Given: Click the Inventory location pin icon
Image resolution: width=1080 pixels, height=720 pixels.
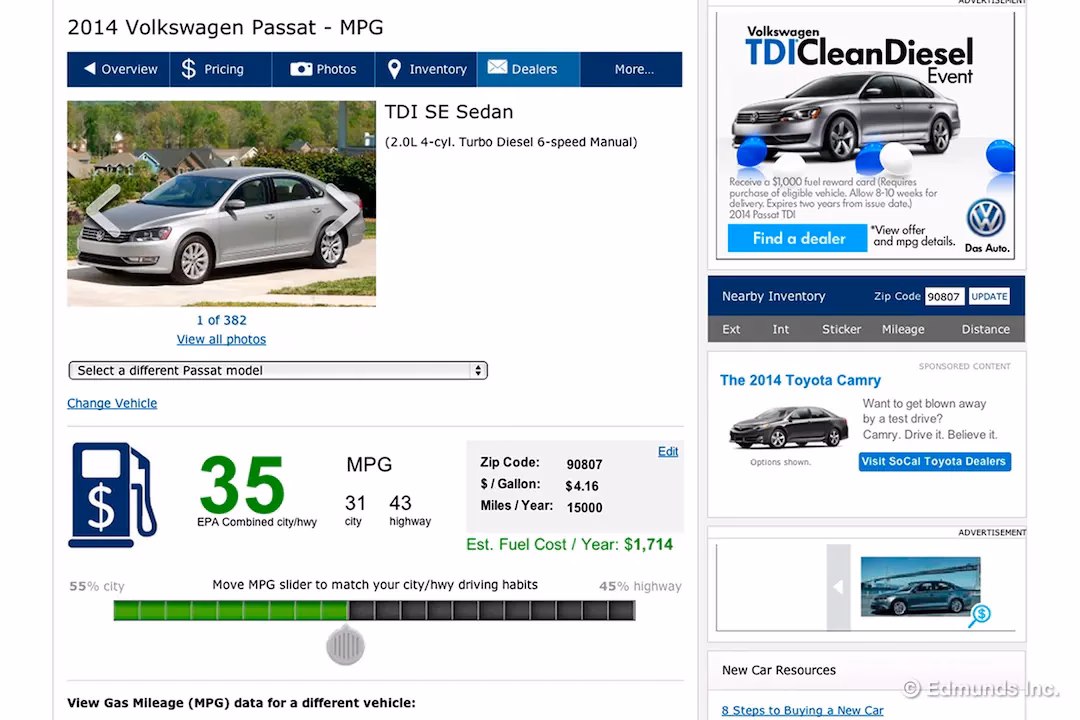Looking at the screenshot, I should click(397, 69).
